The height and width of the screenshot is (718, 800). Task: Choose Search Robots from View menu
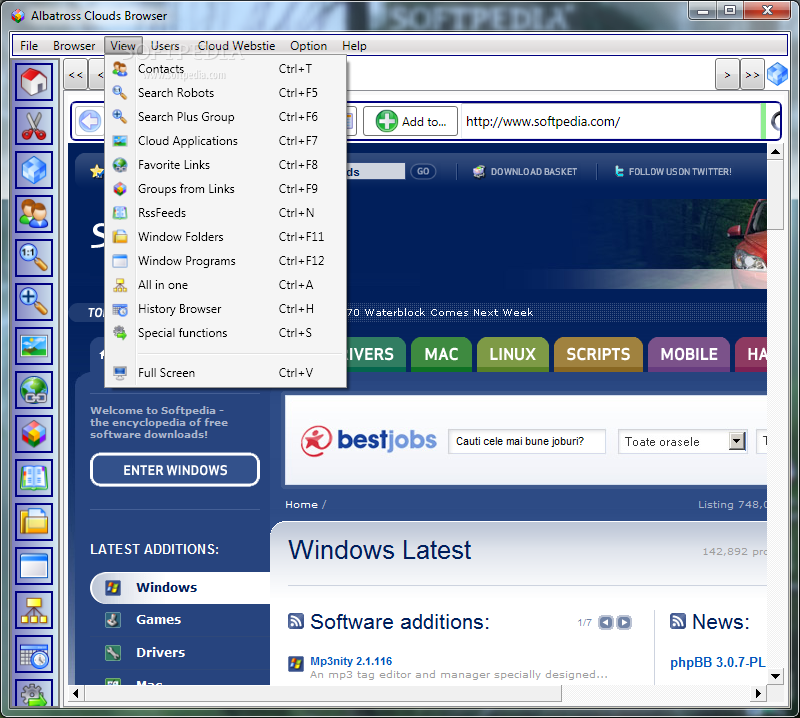point(226,93)
